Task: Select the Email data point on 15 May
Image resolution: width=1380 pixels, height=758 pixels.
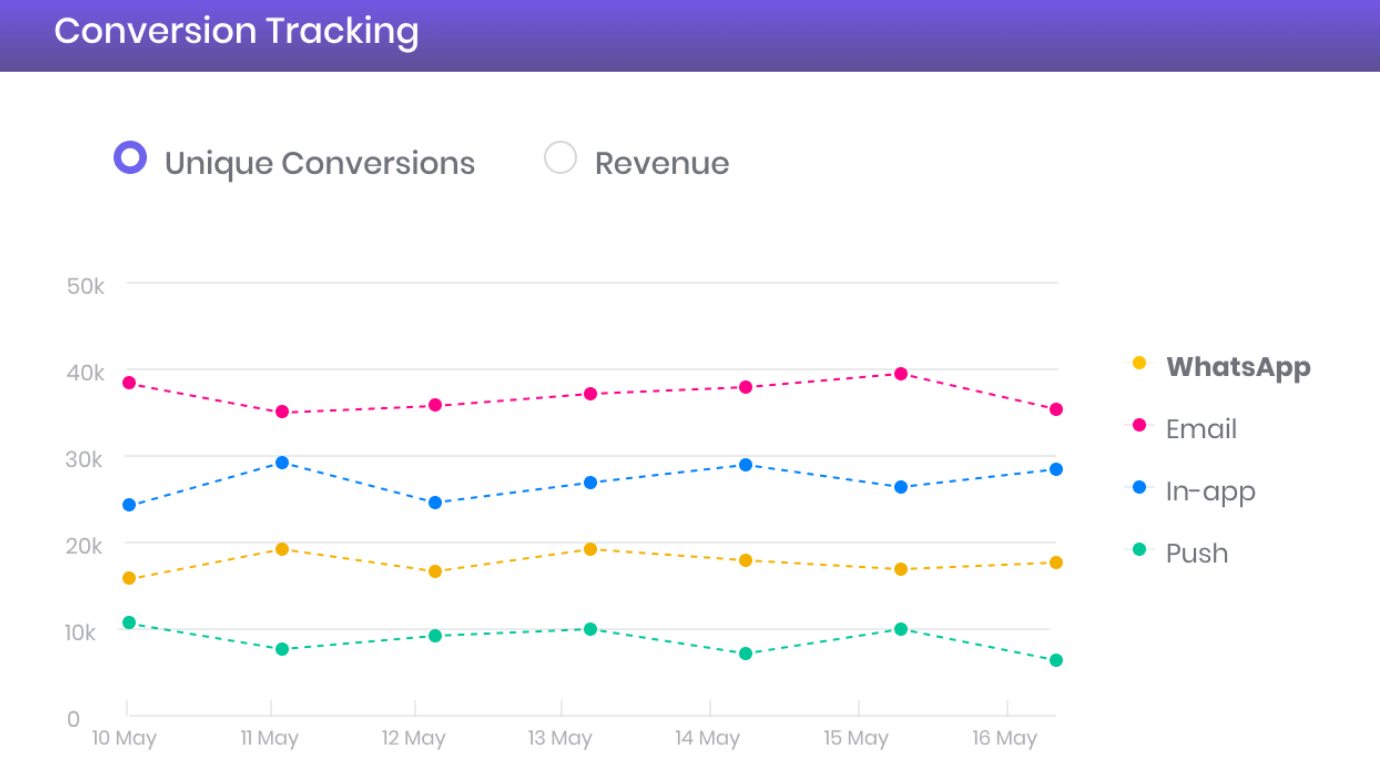Action: coord(901,373)
